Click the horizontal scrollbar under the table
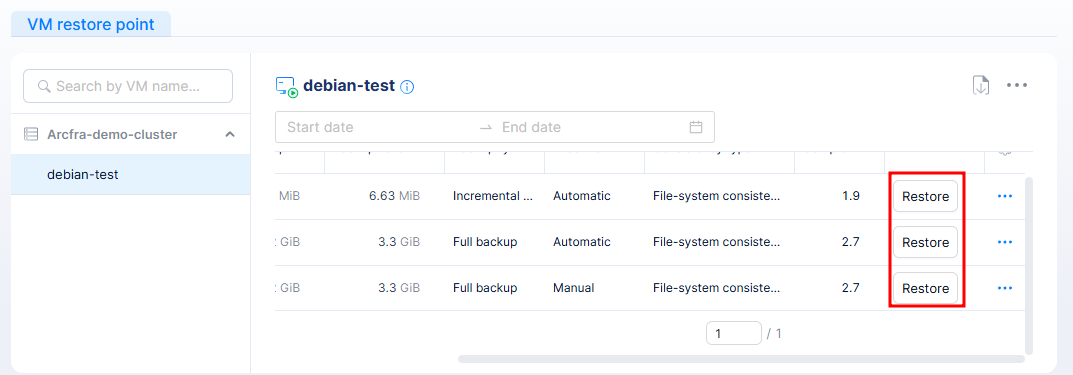Viewport: 1073px width, 375px height. tap(741, 359)
